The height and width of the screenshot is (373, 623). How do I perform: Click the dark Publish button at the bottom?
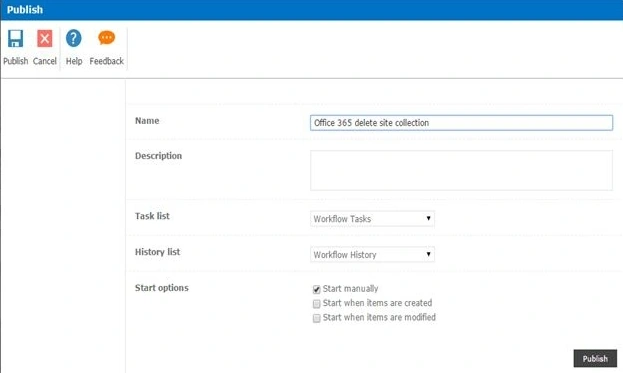tap(595, 358)
